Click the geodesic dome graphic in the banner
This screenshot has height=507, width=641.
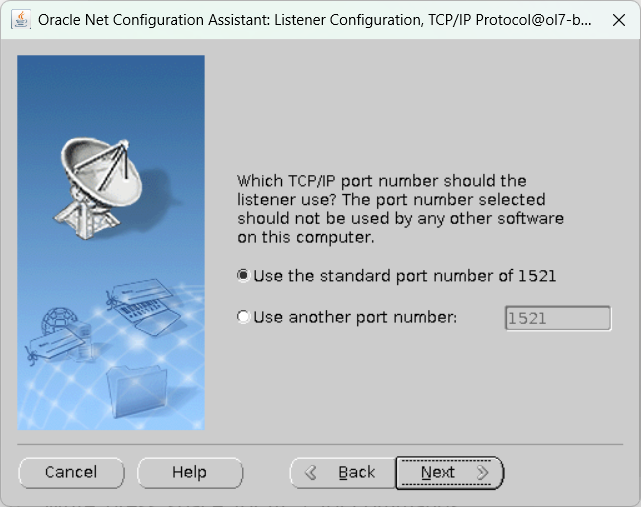click(58, 321)
